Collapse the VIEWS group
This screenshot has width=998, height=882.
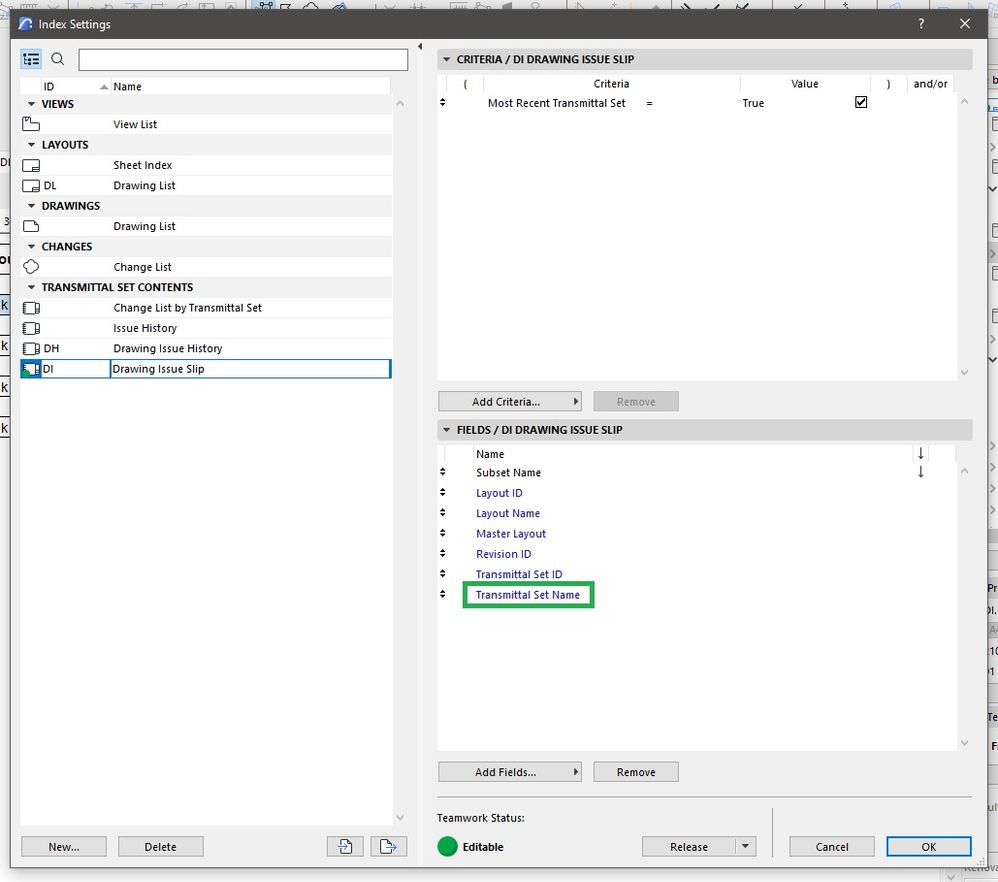pyautogui.click(x=31, y=104)
